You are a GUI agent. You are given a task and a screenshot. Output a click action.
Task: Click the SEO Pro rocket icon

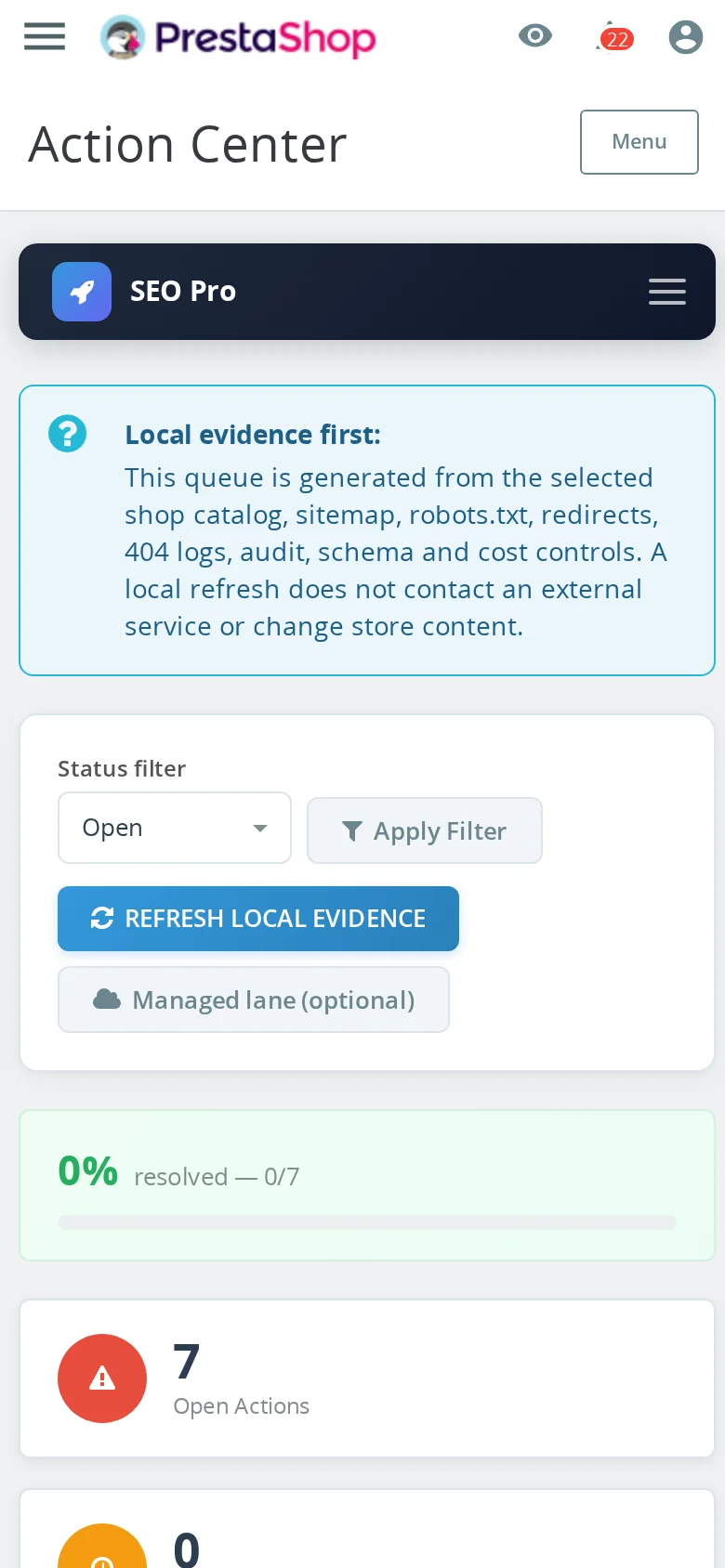pos(82,292)
